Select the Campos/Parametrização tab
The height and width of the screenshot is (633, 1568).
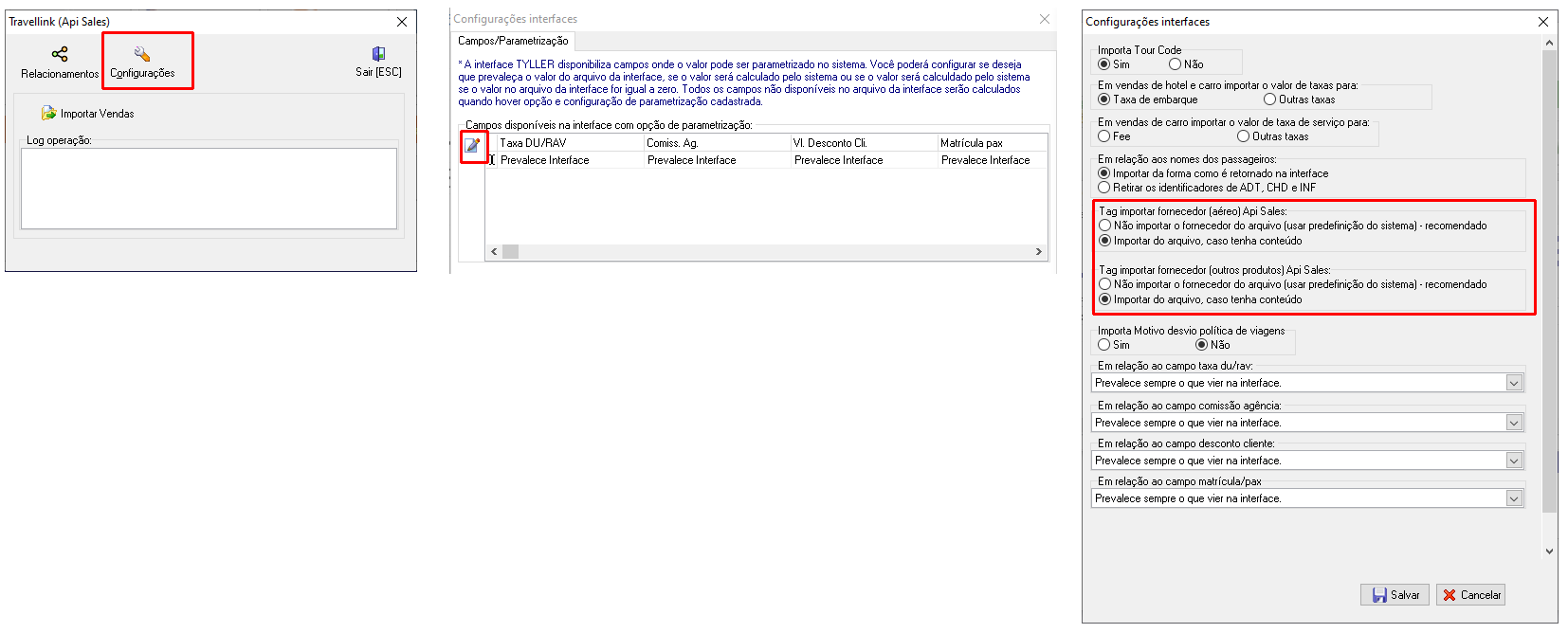[513, 41]
